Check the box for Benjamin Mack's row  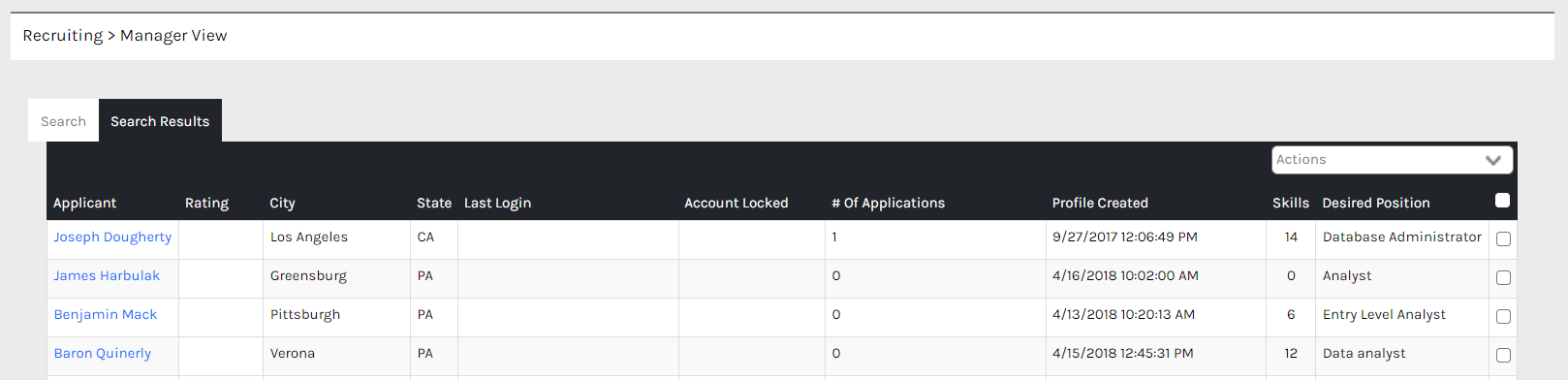point(1503,317)
